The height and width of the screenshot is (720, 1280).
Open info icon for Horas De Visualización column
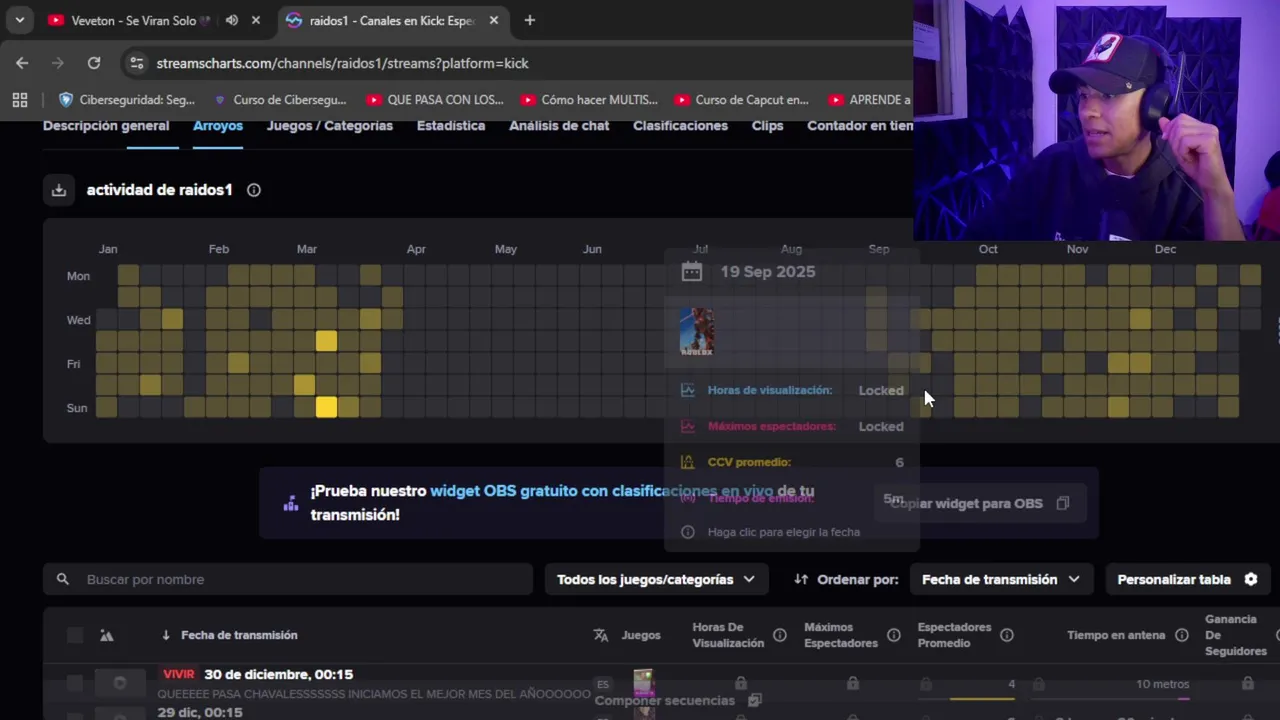pos(780,635)
